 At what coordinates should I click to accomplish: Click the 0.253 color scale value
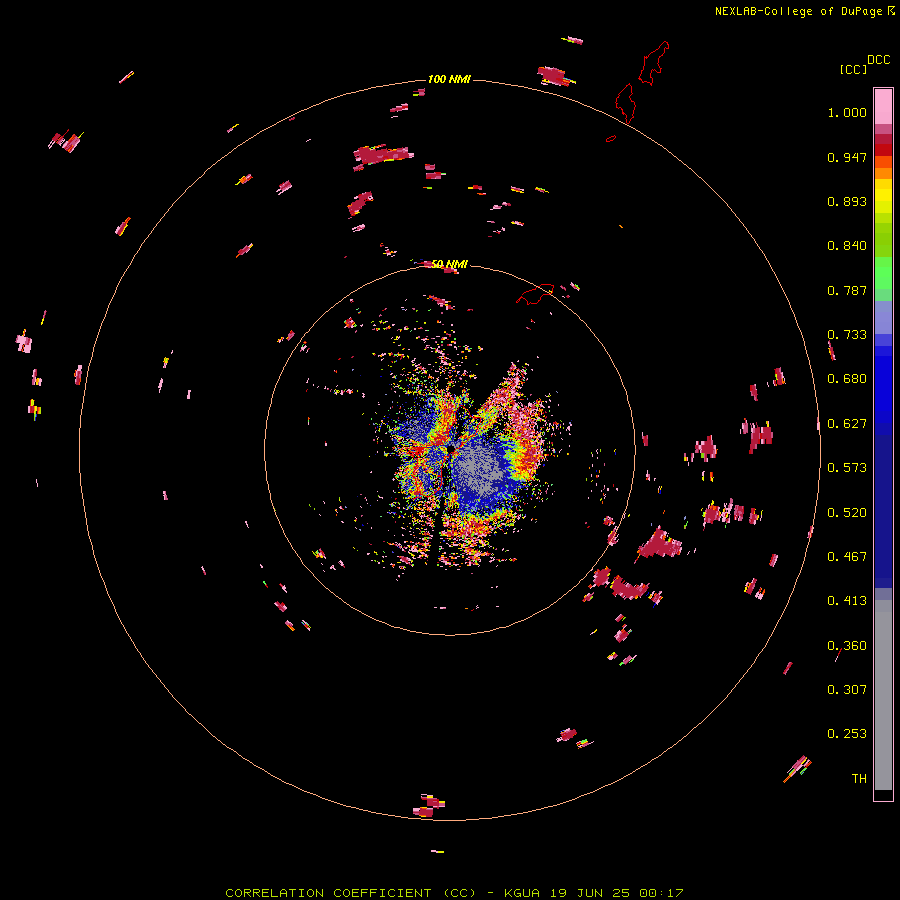coord(847,734)
